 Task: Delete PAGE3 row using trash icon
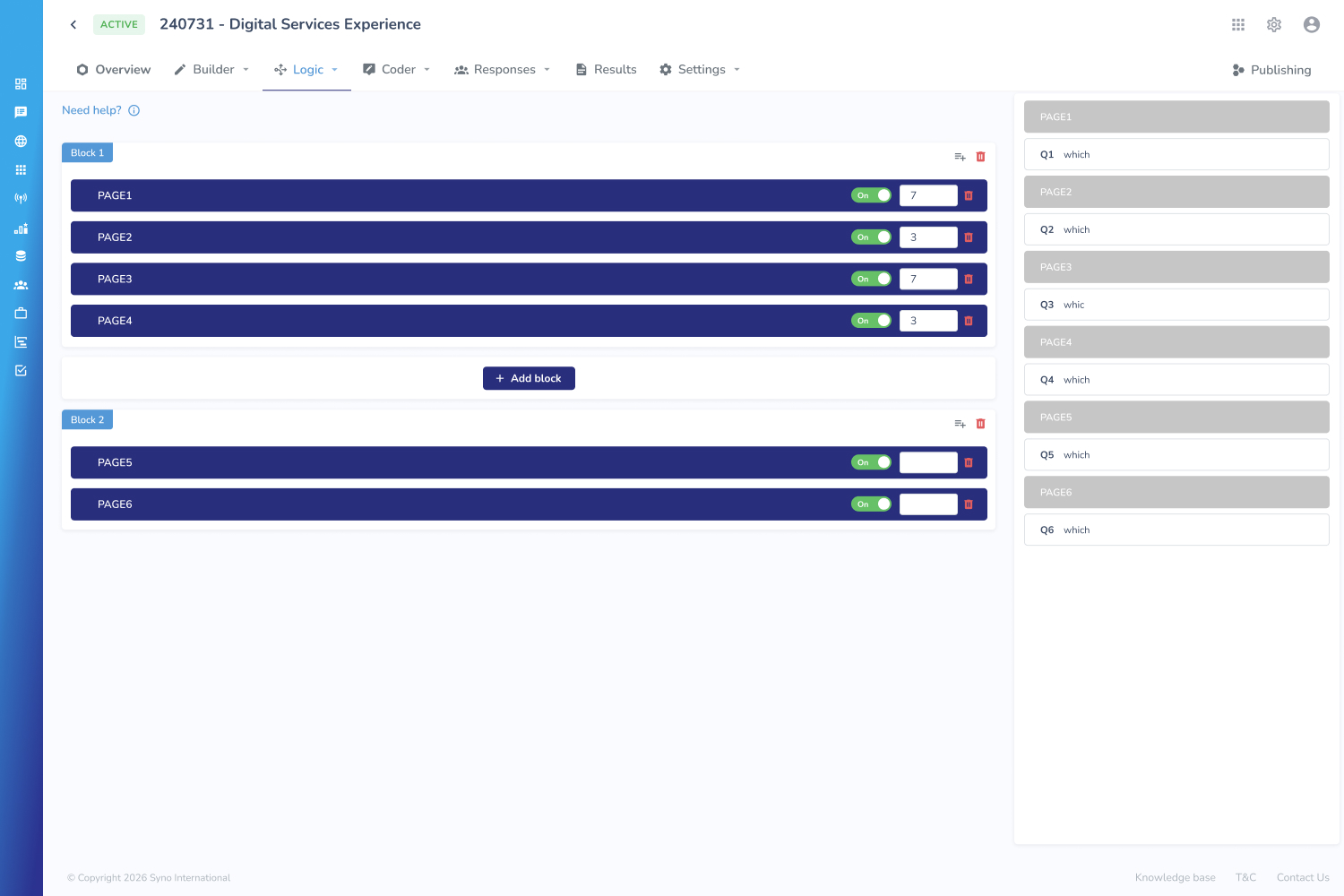(x=969, y=280)
